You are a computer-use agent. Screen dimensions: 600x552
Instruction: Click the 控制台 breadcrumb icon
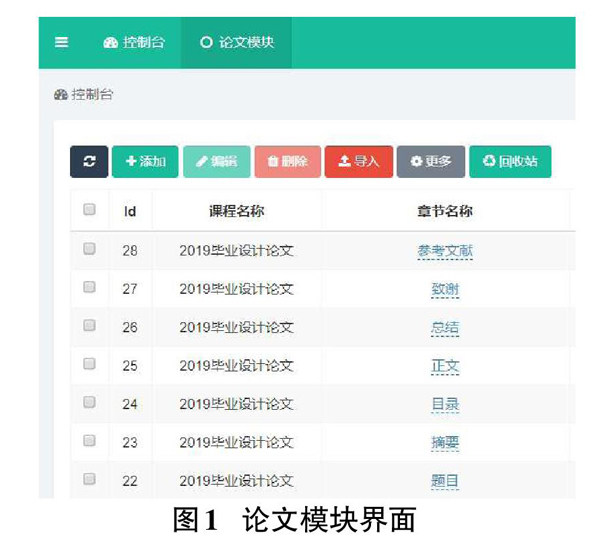[x=61, y=95]
